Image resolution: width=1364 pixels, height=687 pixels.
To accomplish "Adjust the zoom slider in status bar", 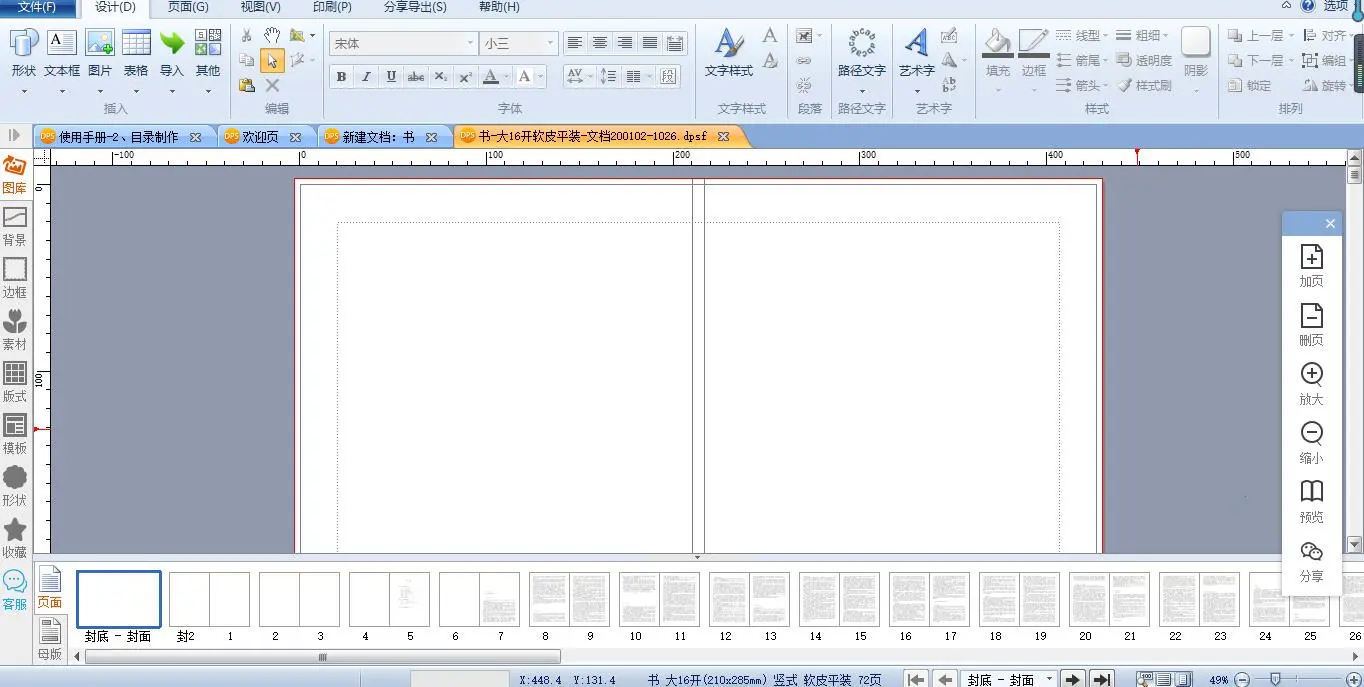I will [1275, 679].
